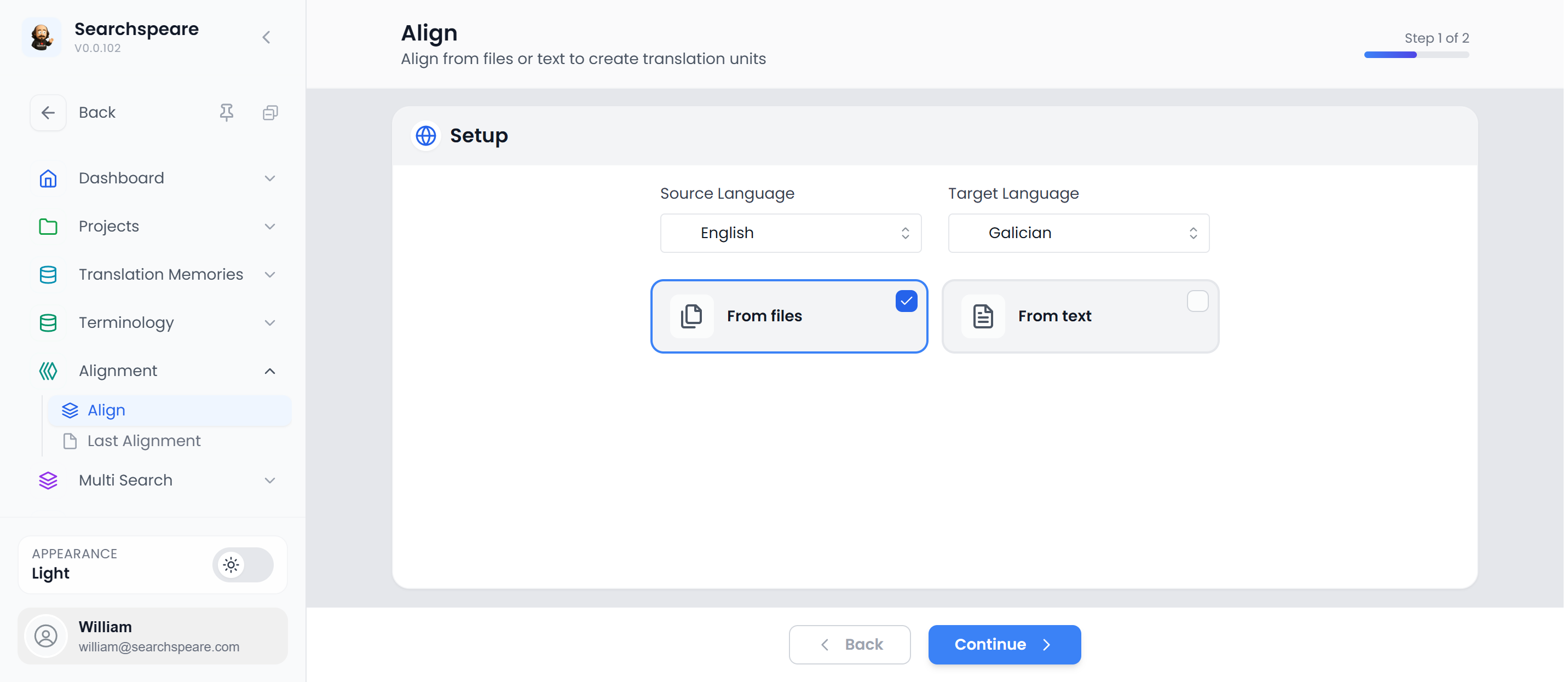This screenshot has height=682, width=1568.
Task: Toggle the Light appearance switch
Action: pyautogui.click(x=243, y=564)
